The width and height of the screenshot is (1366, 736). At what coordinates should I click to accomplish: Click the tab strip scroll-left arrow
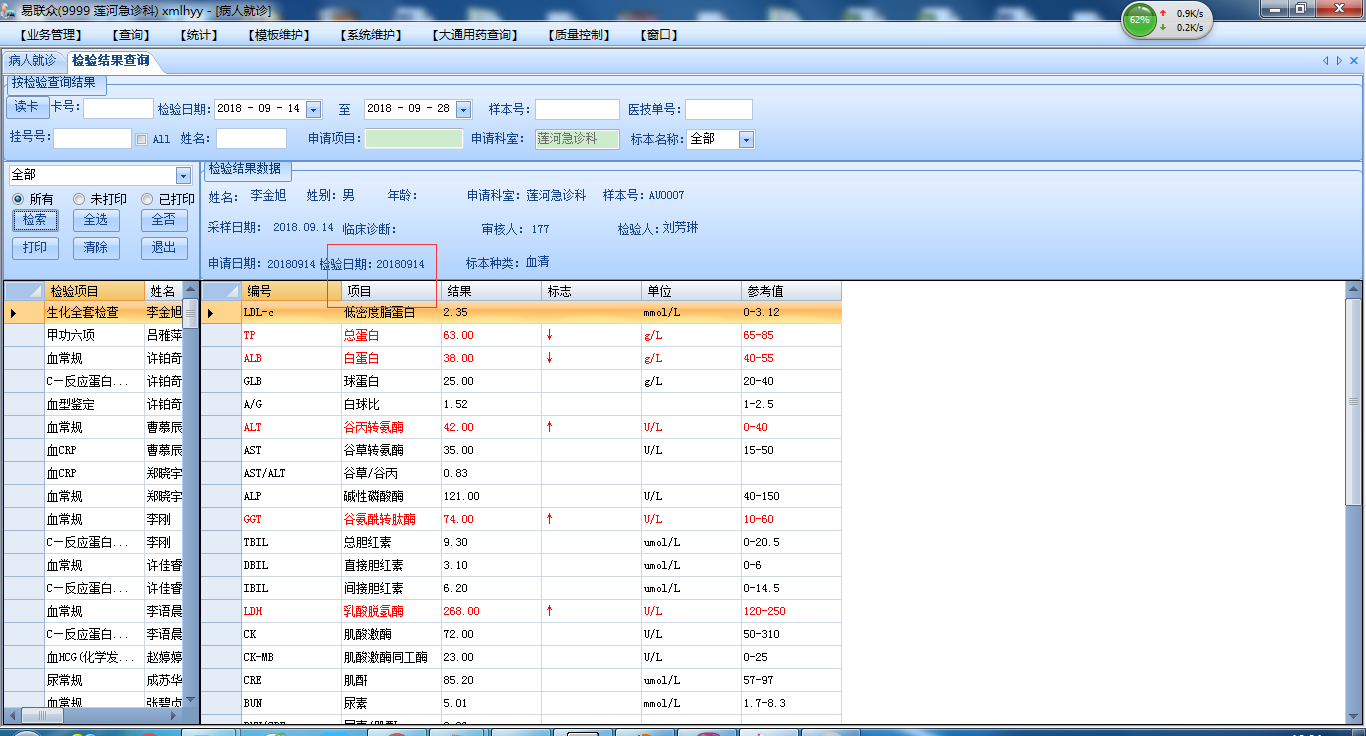coord(1325,61)
